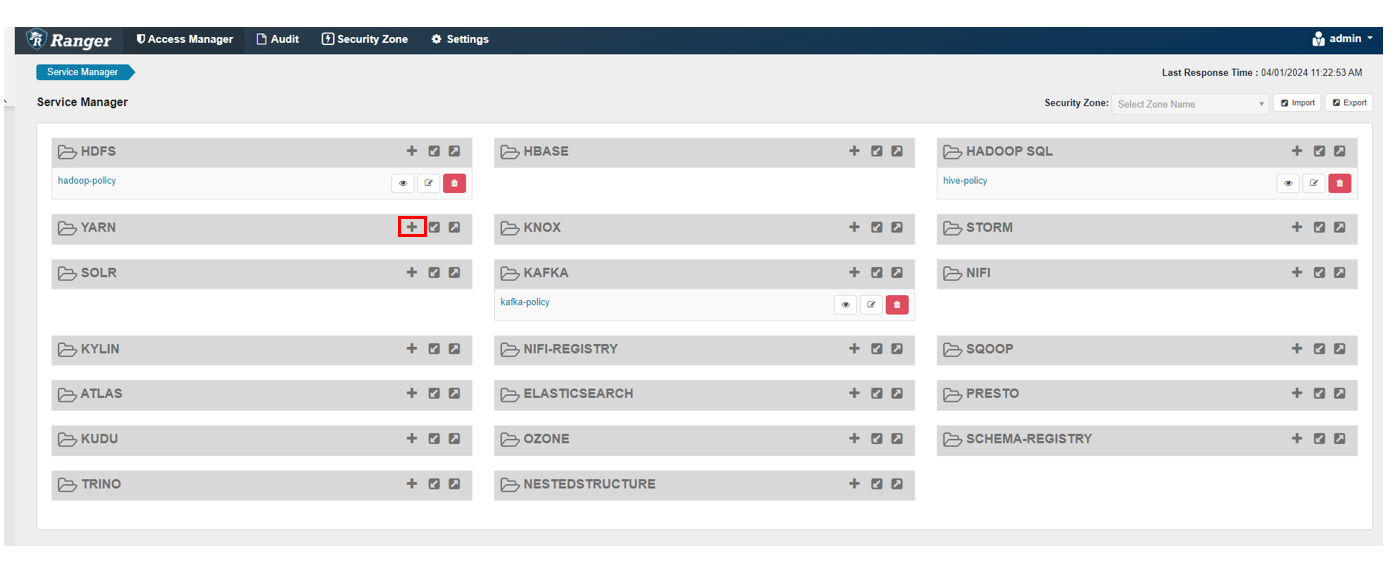Add a new KUDU service
Viewport: 1394px width, 562px height.
tap(411, 438)
